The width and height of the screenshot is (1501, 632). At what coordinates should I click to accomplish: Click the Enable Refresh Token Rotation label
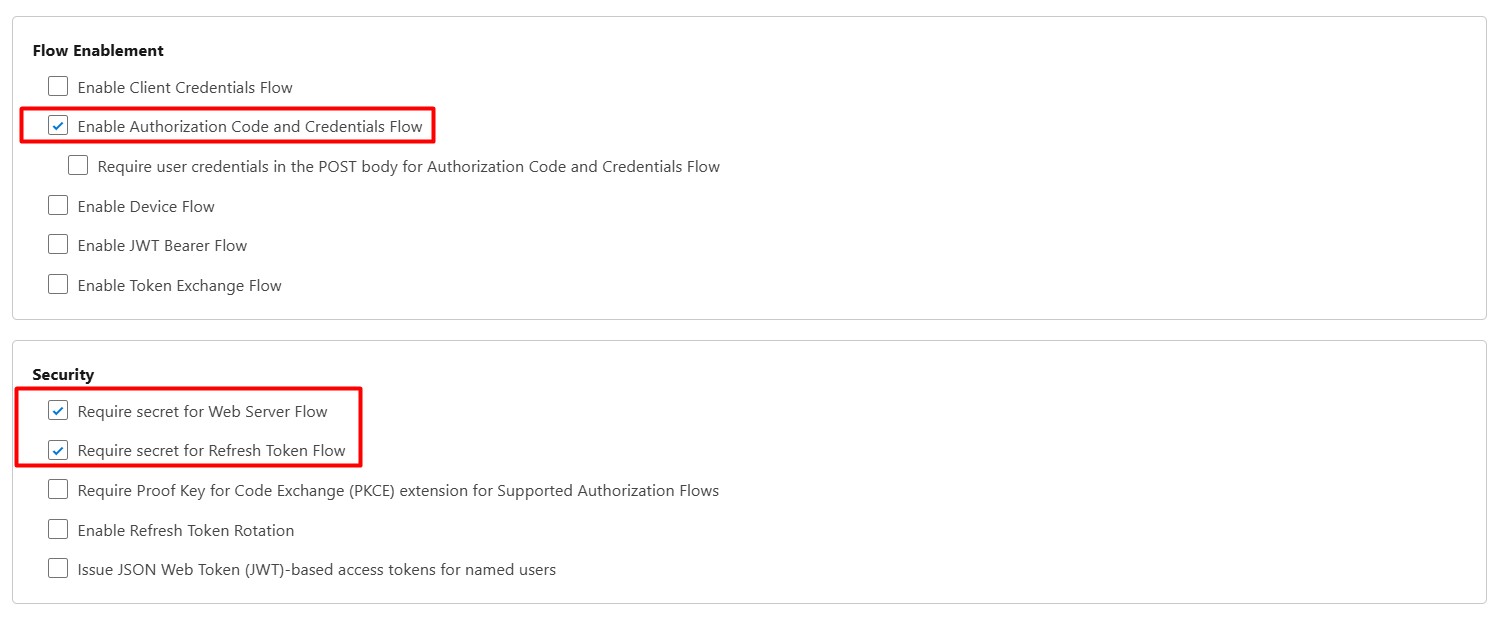(x=186, y=530)
